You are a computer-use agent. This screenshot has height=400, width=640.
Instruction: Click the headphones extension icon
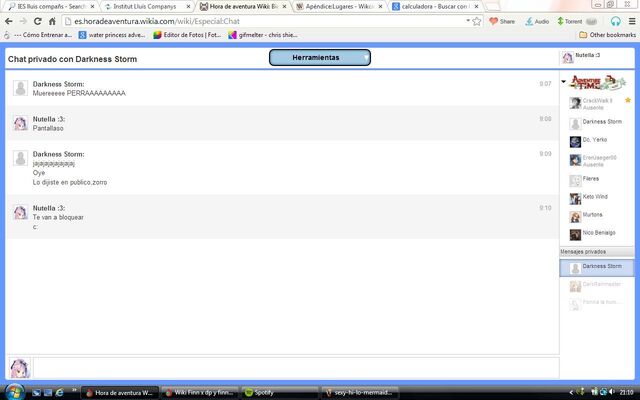point(616,21)
